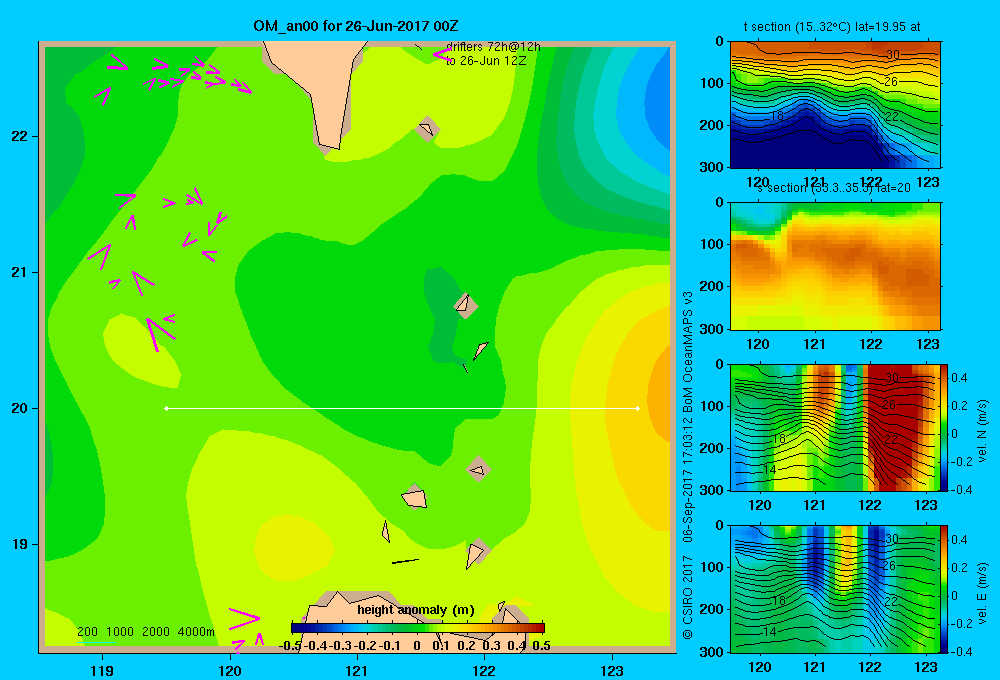Click the '0.3' tick on height anomaly colorbar
Viewport: 1000px width, 680px height.
click(x=492, y=646)
